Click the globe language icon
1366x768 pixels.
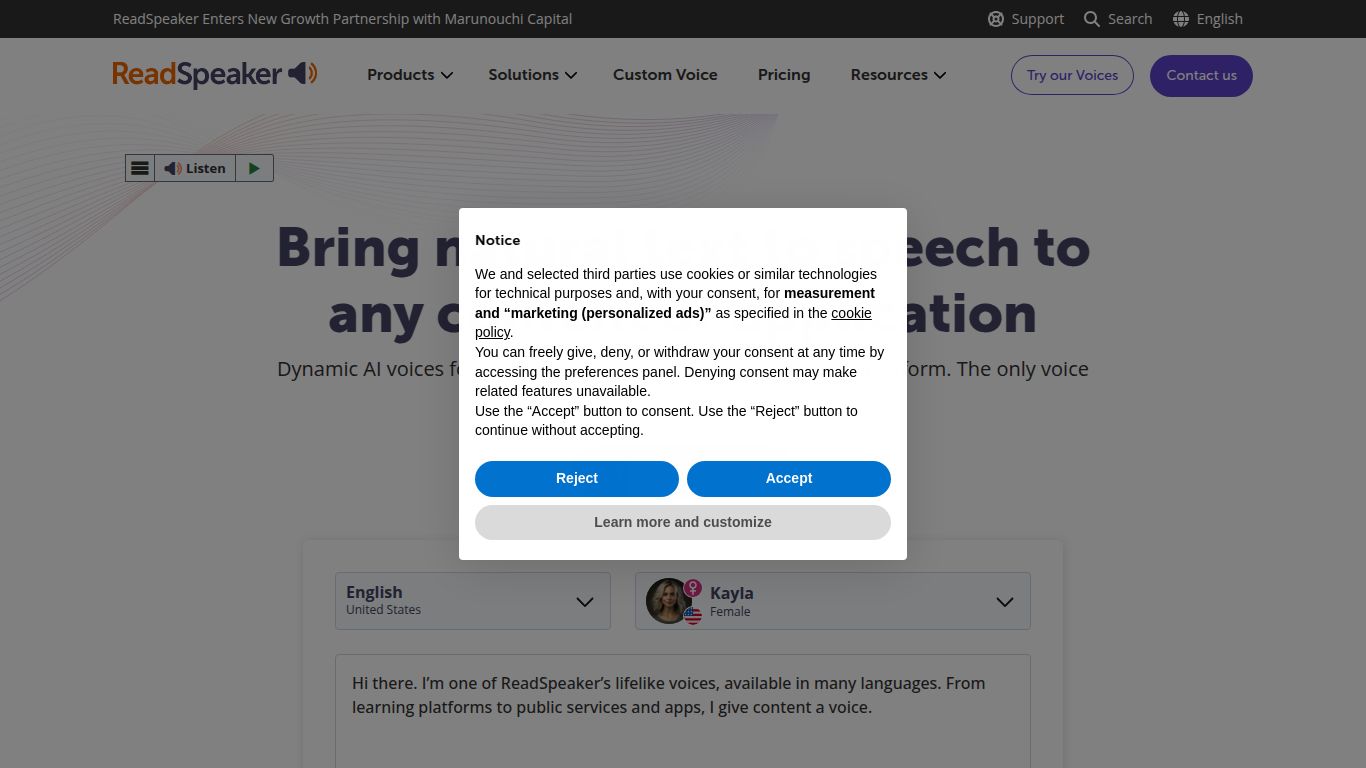[x=1181, y=18]
